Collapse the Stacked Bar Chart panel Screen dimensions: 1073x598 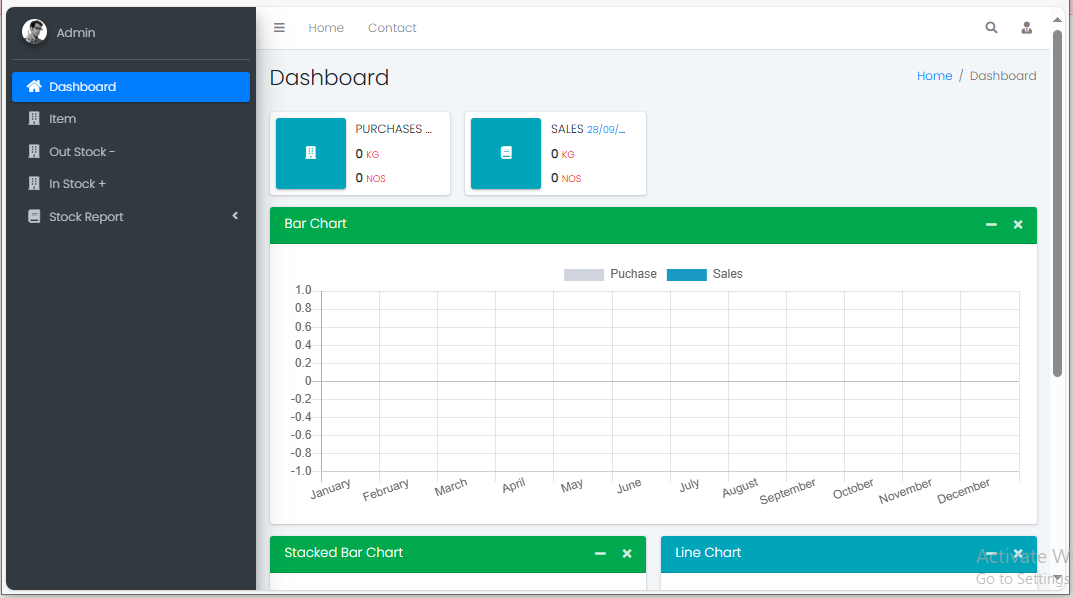tap(600, 554)
